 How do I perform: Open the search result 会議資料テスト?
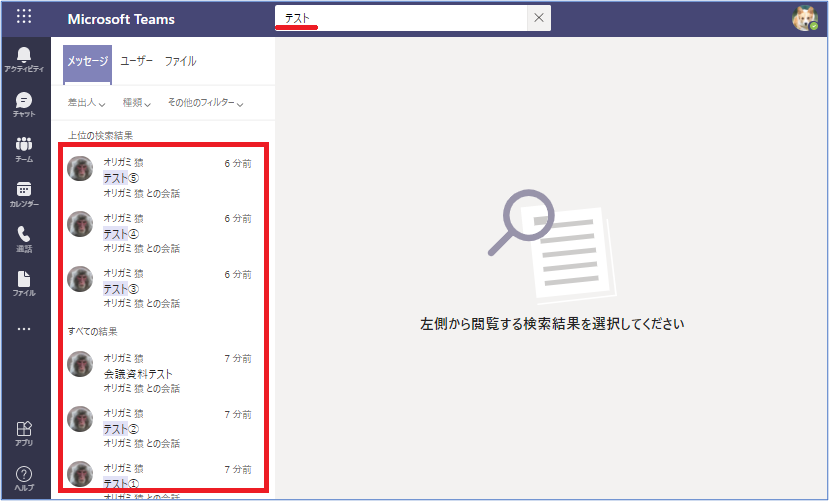point(161,373)
